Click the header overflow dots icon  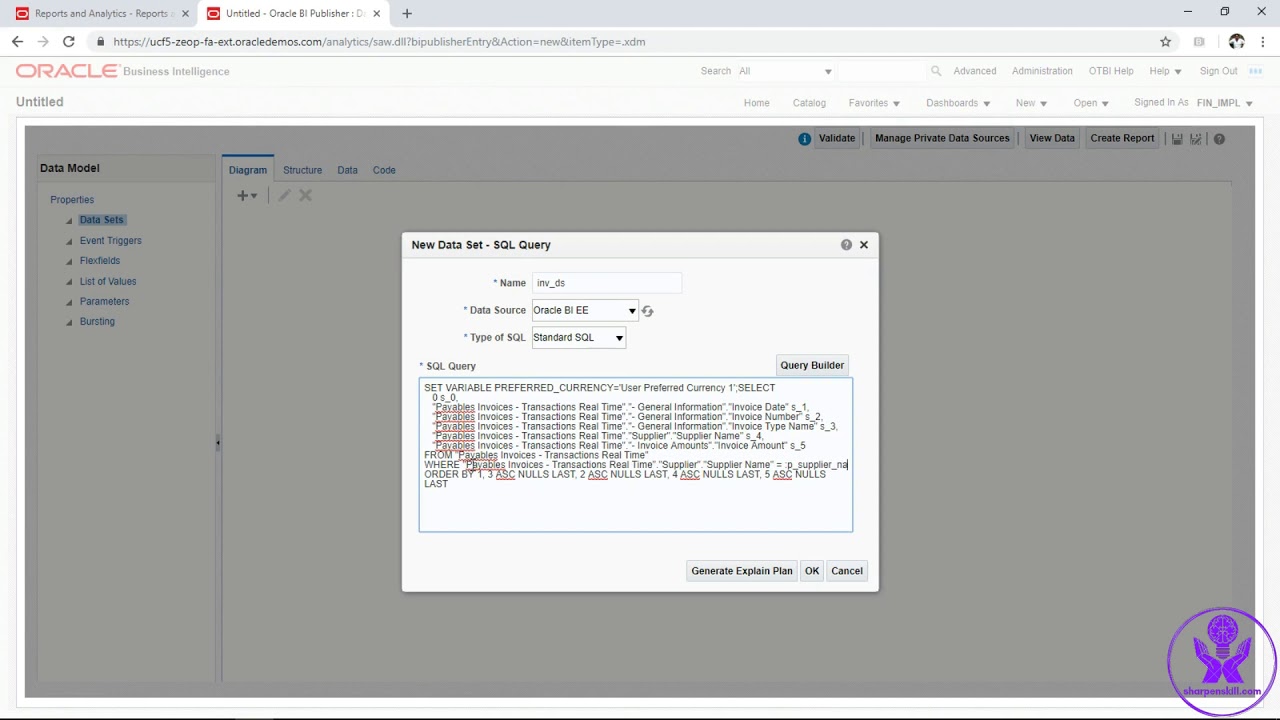[x=1255, y=71]
